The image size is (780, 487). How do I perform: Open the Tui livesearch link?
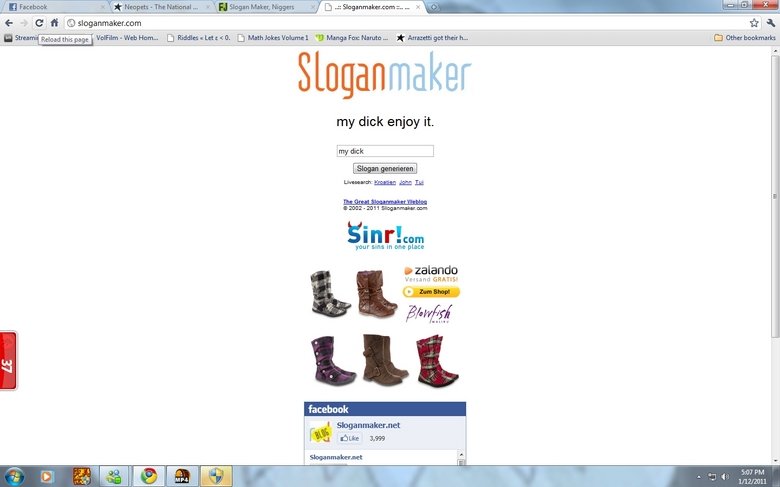tap(419, 183)
